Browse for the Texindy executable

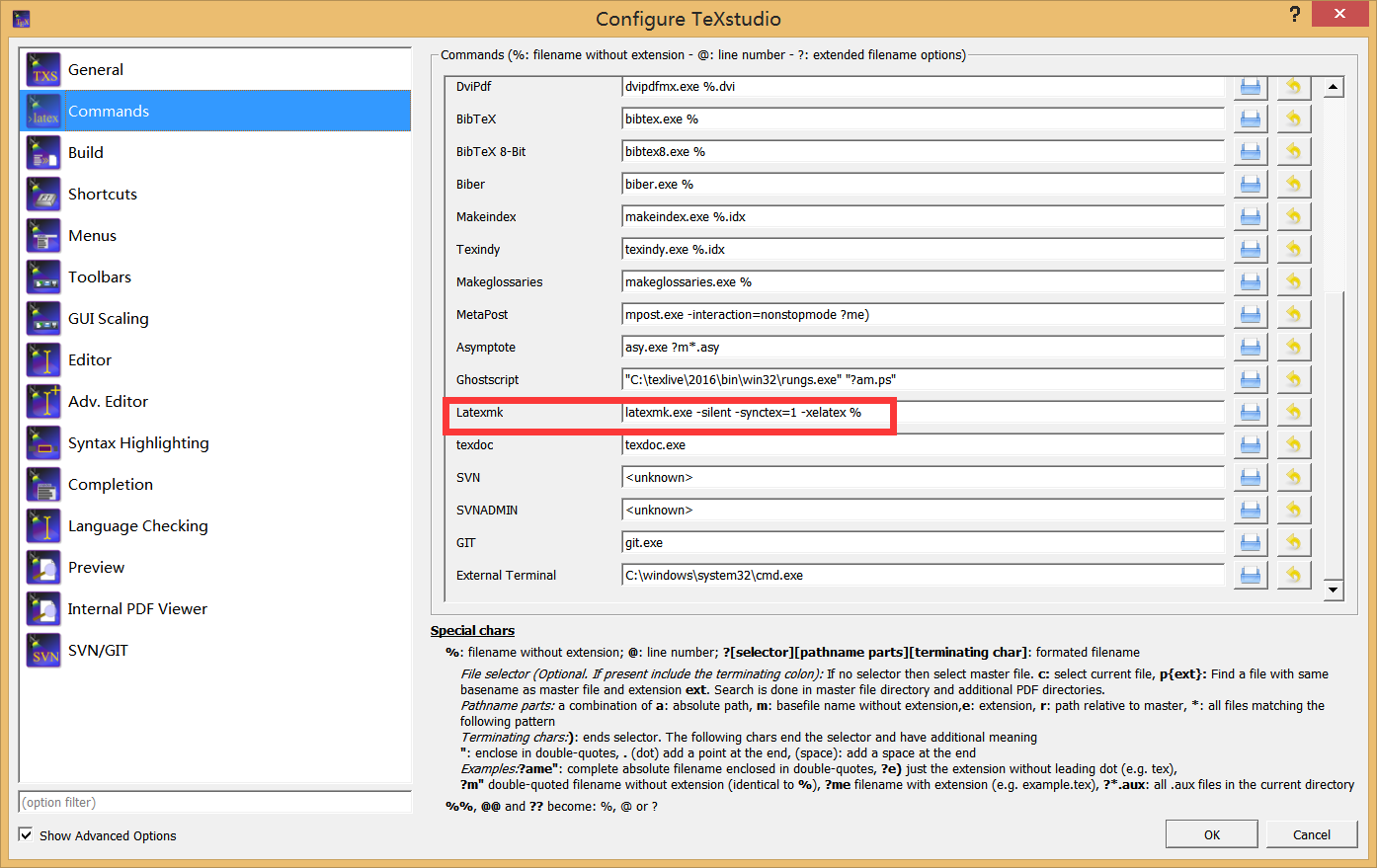click(1250, 250)
